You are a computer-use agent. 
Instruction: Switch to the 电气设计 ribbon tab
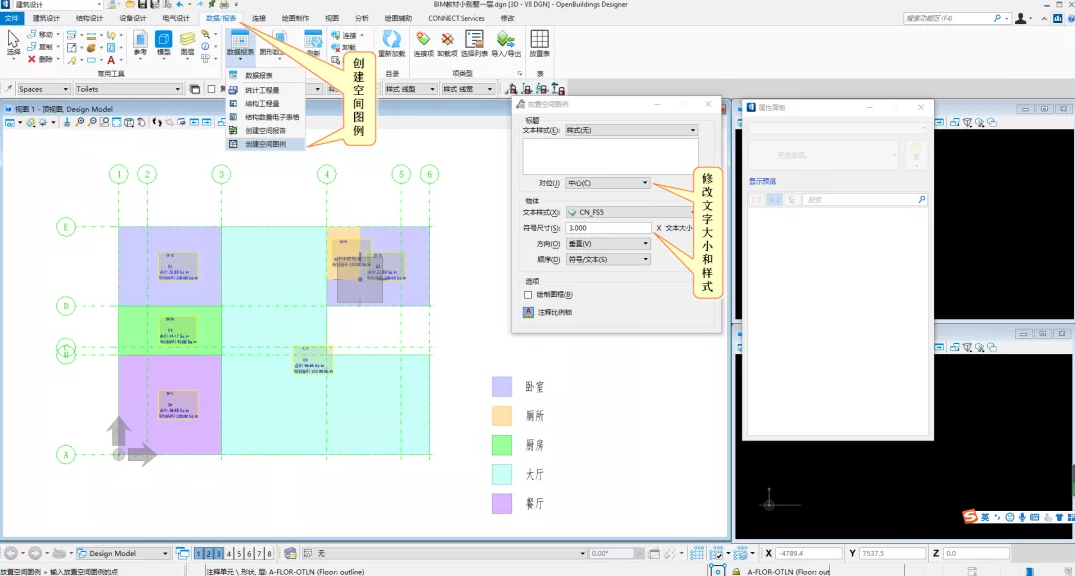(x=176, y=19)
